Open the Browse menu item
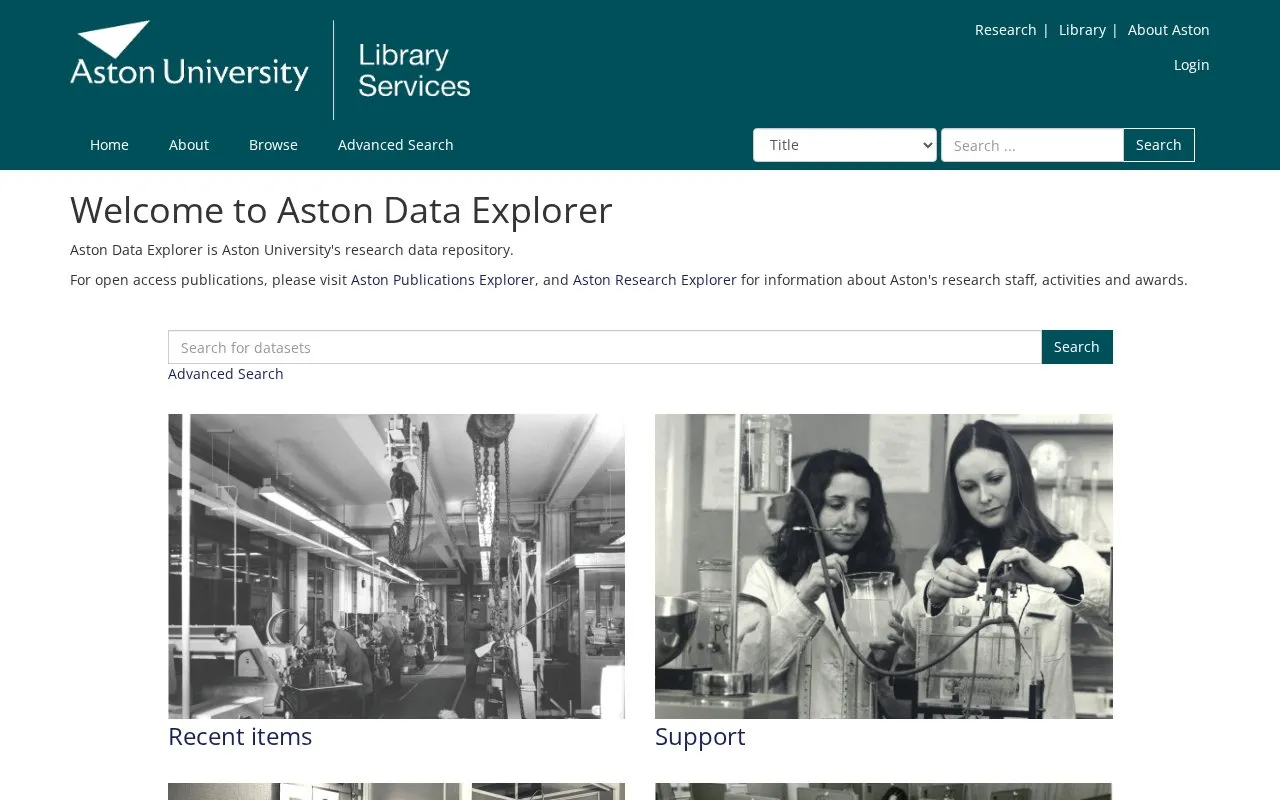The height and width of the screenshot is (800, 1280). [x=273, y=145]
